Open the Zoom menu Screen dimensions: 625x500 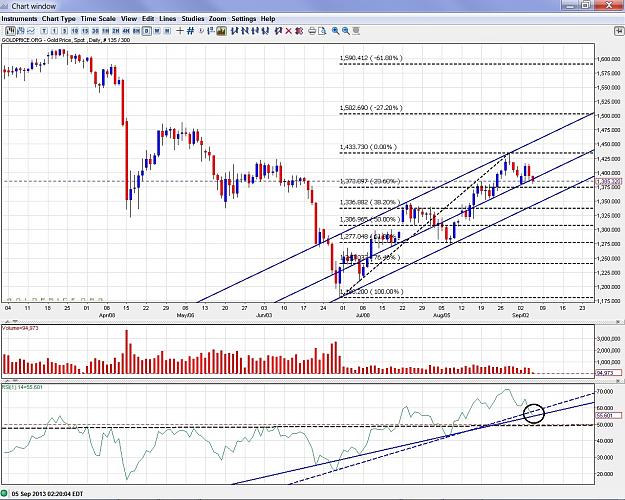(x=217, y=19)
